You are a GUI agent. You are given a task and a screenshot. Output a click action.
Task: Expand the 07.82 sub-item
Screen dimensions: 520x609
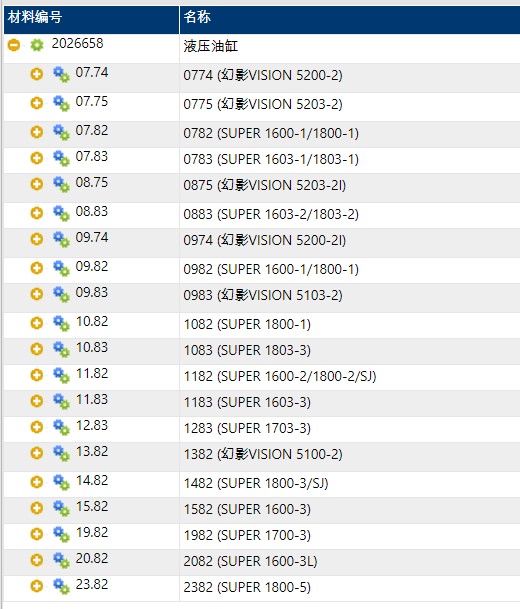(x=37, y=132)
